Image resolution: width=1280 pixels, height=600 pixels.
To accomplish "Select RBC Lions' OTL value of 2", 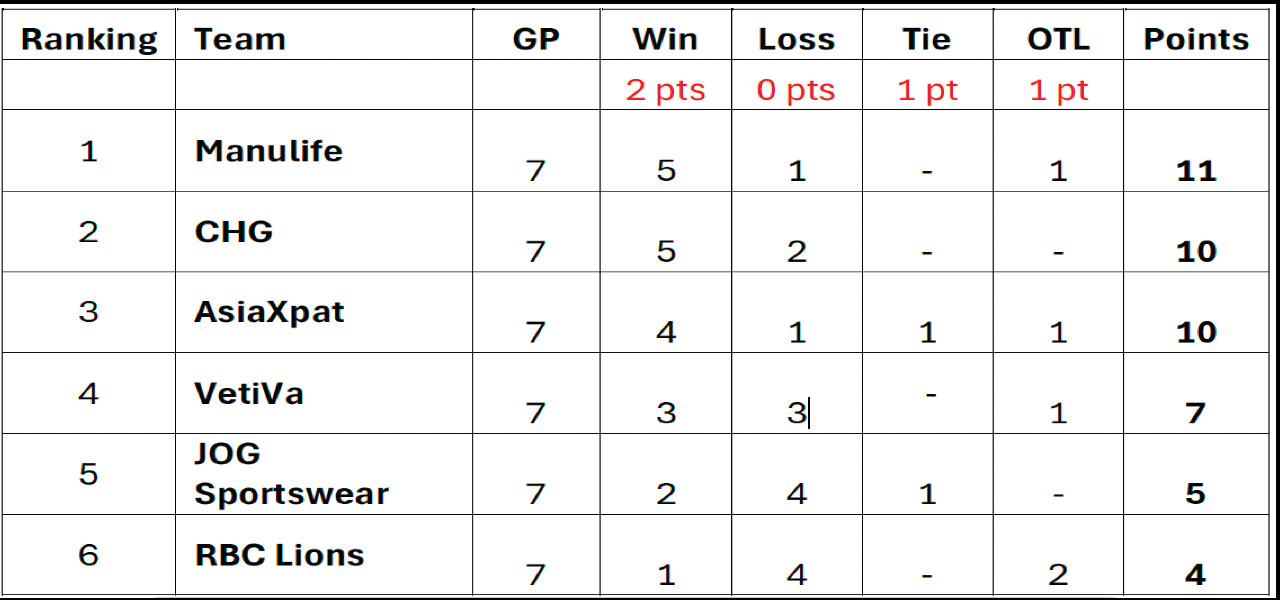I will pos(1058,575).
